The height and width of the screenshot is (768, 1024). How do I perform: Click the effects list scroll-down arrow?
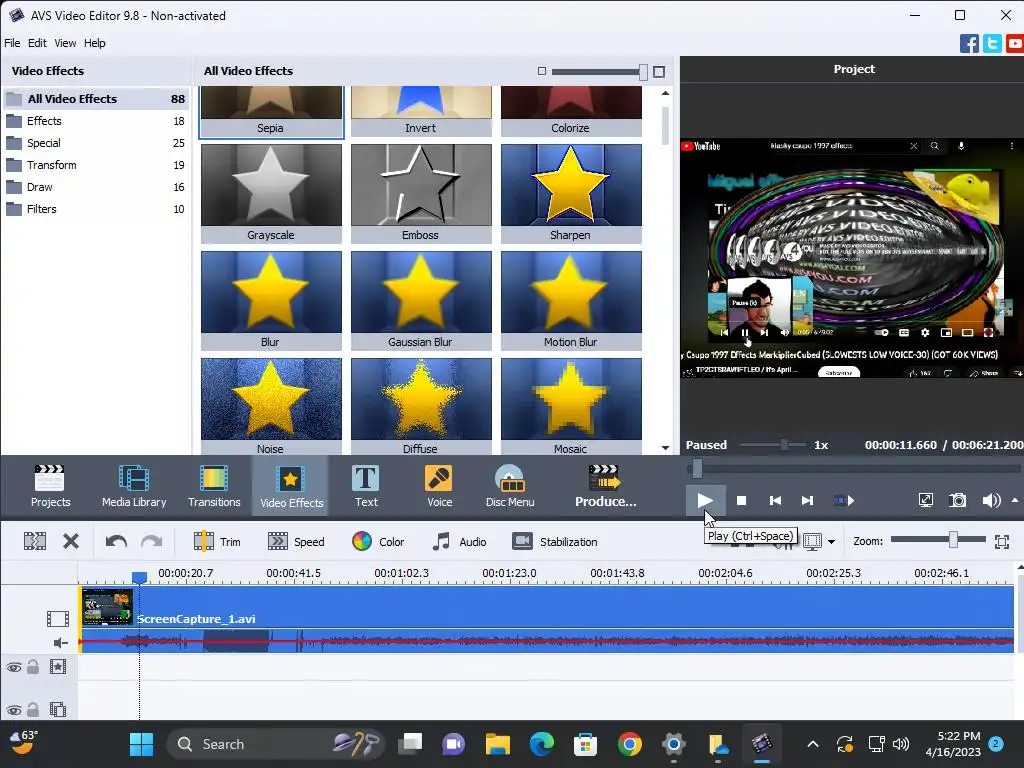(665, 448)
